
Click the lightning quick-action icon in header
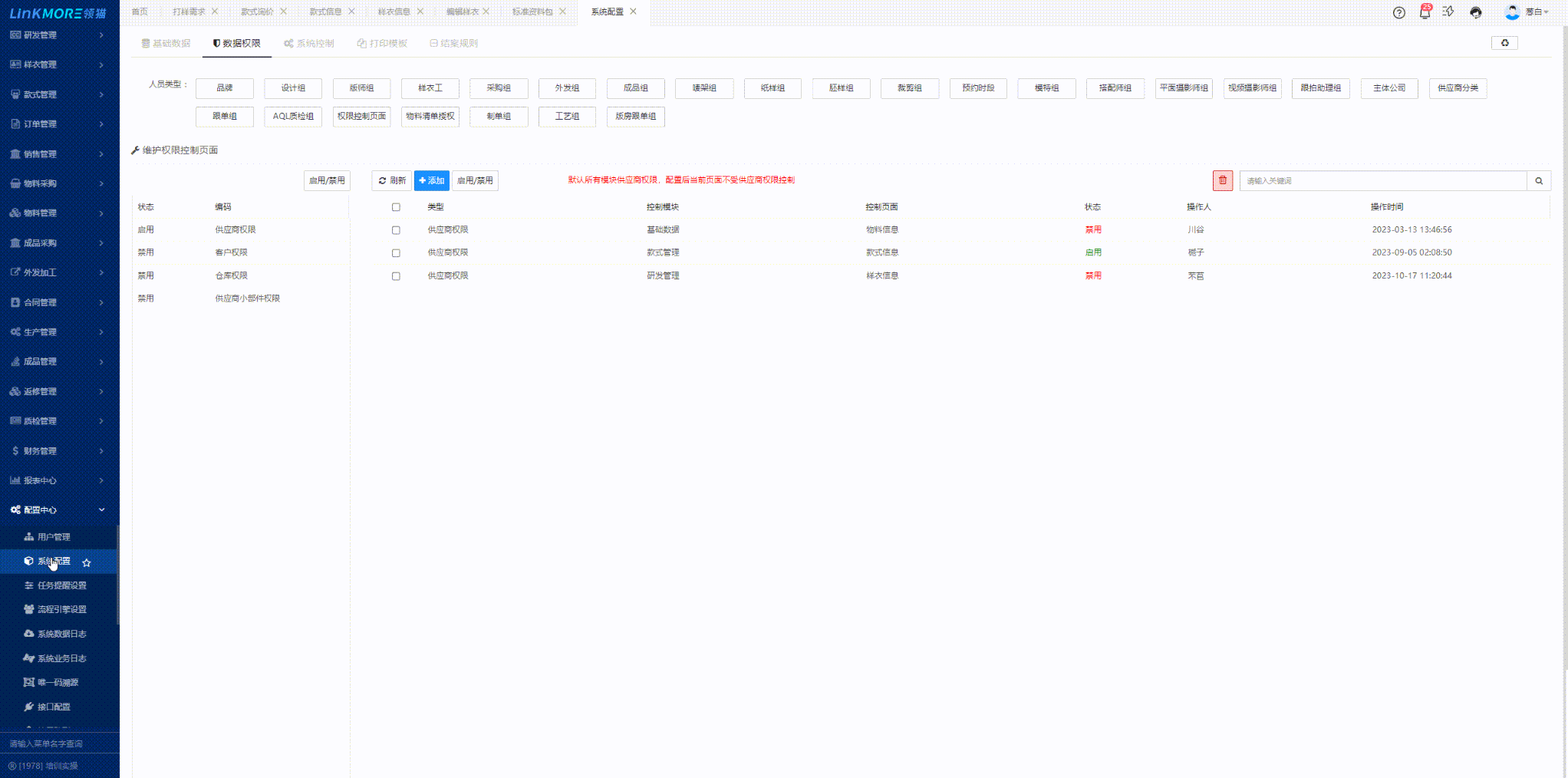click(1448, 12)
